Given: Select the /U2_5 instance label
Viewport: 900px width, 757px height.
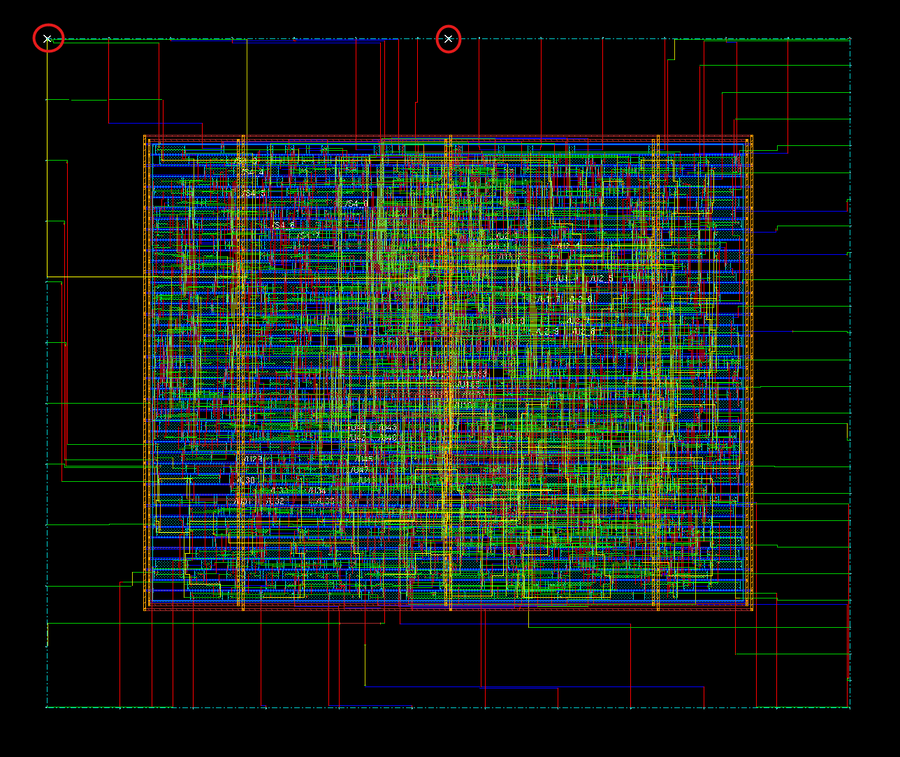Looking at the screenshot, I should point(602,278).
